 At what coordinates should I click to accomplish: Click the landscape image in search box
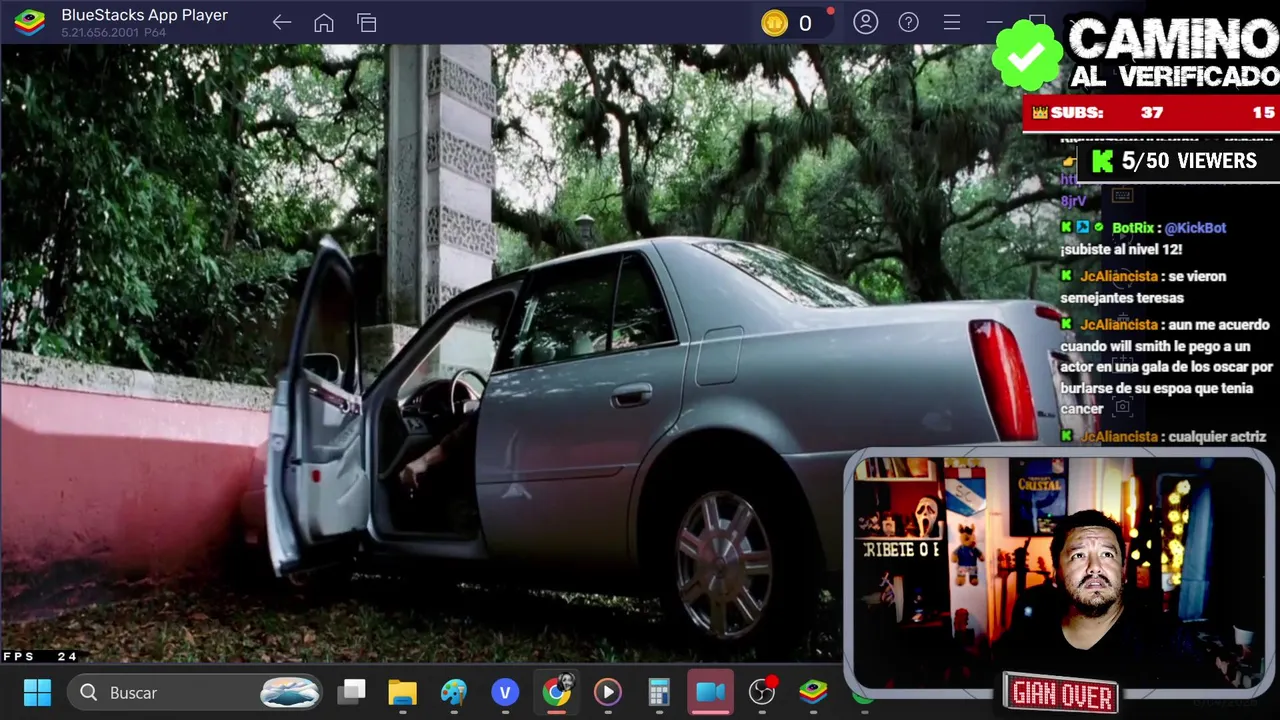click(290, 692)
